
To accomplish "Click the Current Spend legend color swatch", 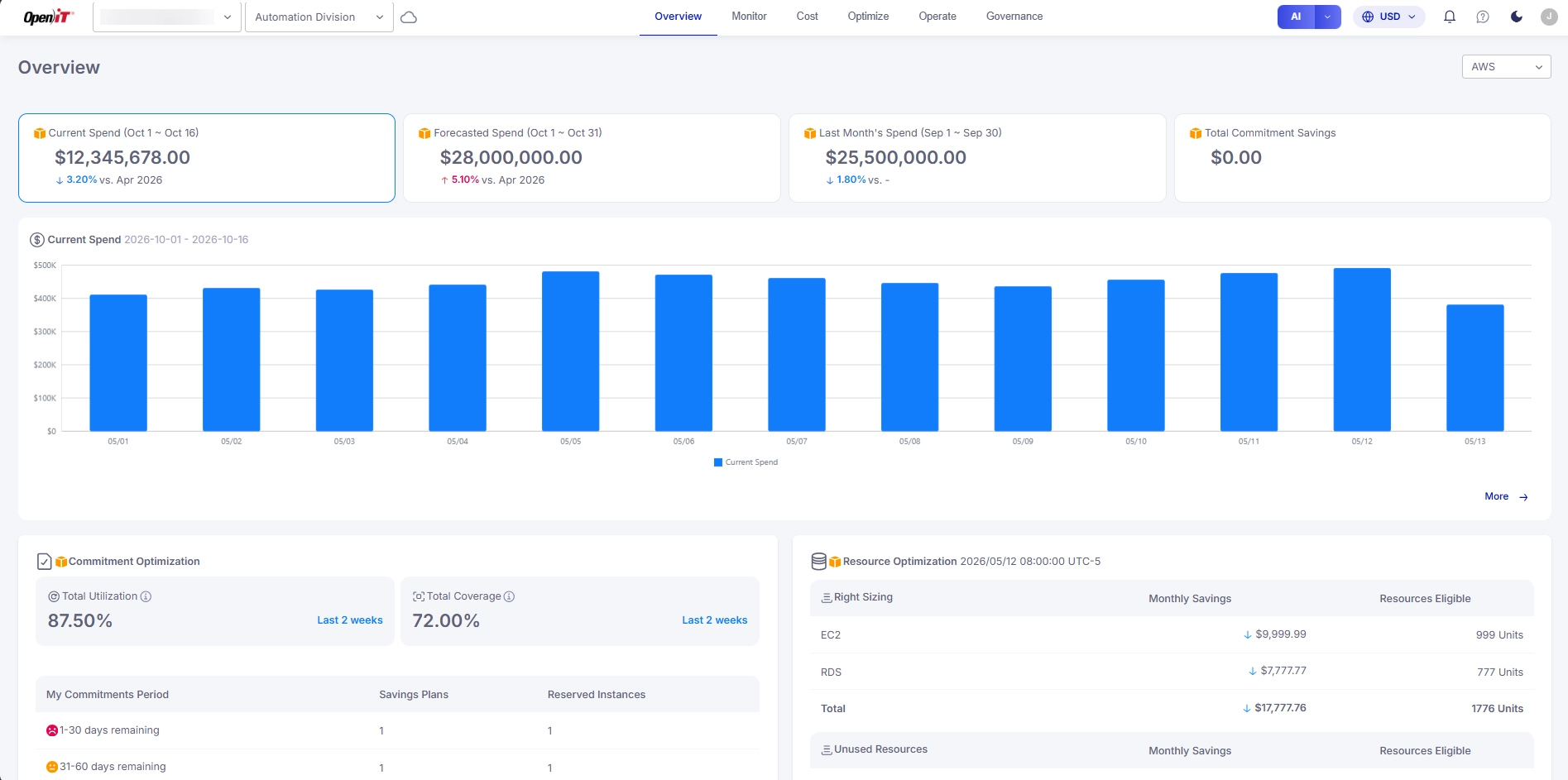I will 718,462.
